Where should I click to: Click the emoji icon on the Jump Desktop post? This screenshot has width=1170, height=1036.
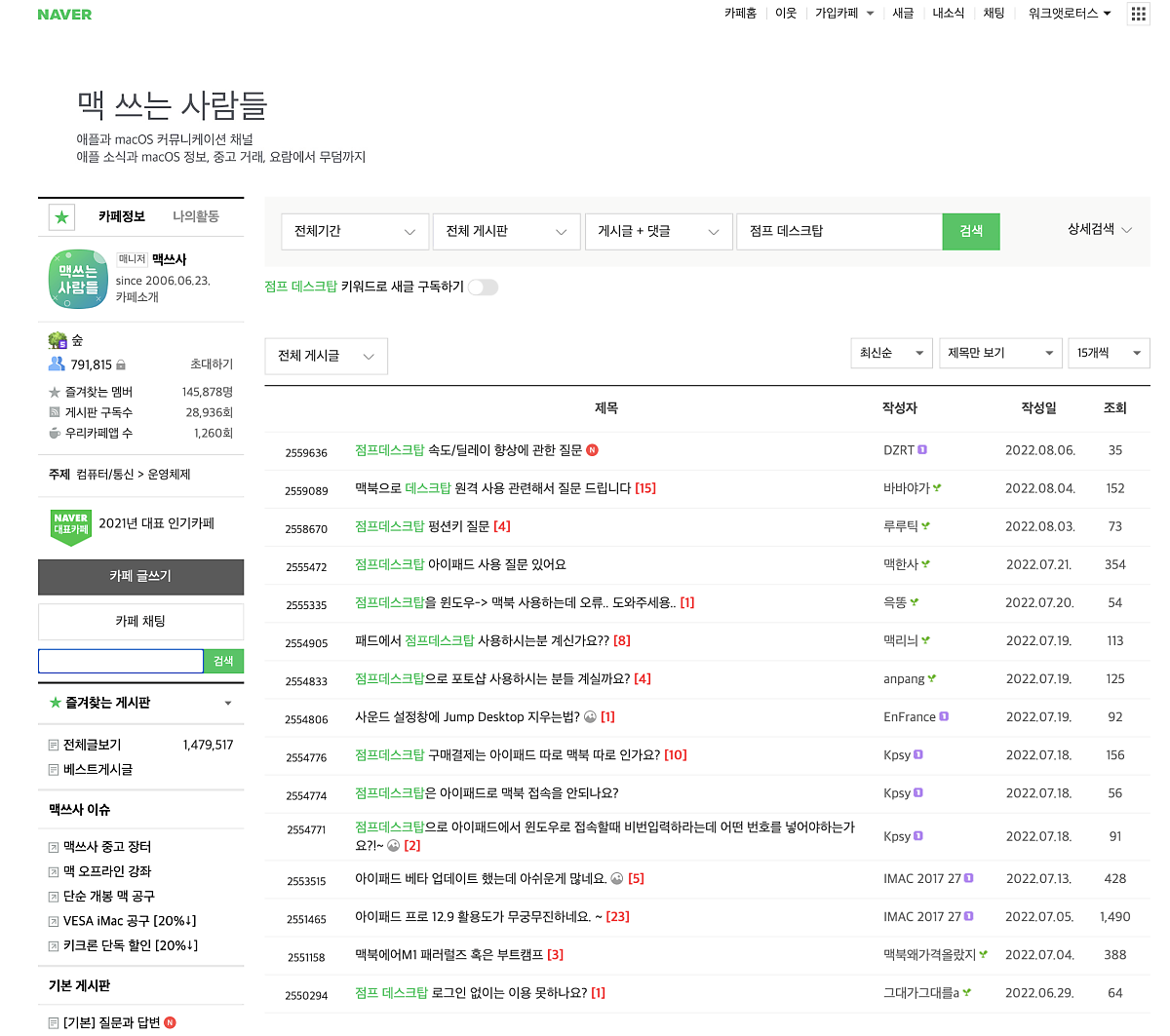pyautogui.click(x=590, y=717)
